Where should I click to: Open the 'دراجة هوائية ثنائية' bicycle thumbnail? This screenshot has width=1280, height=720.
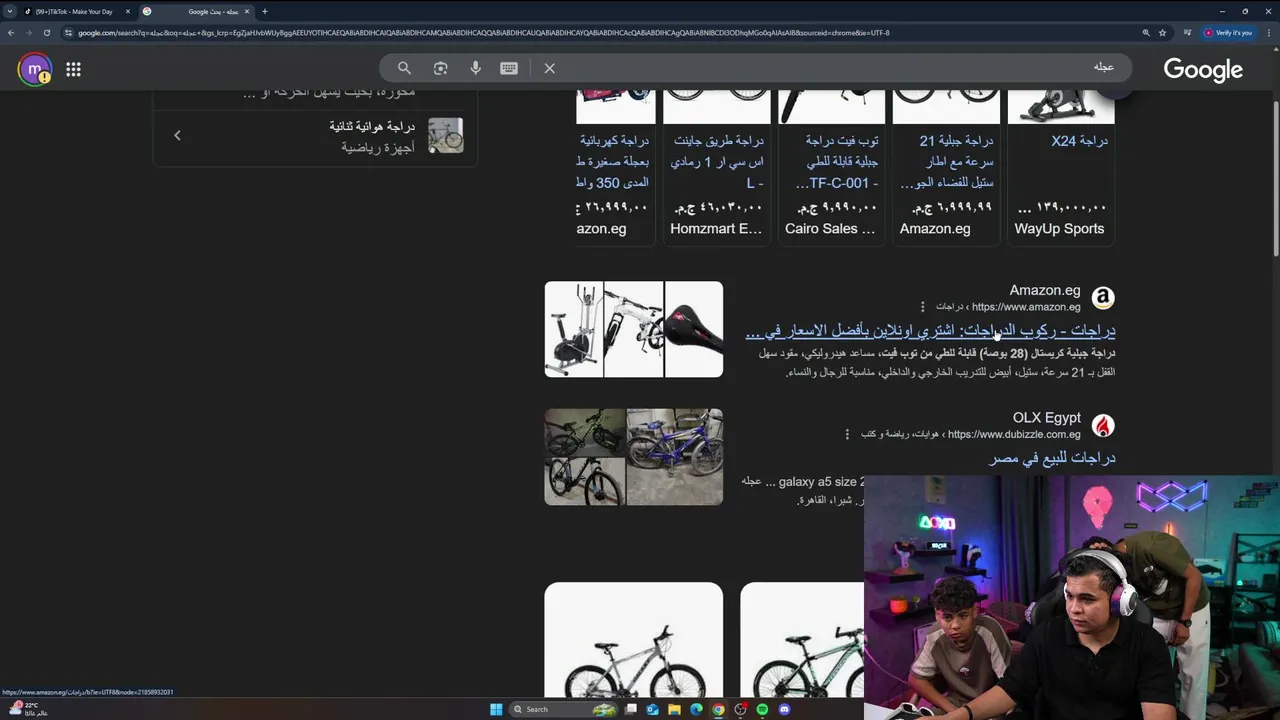445,135
